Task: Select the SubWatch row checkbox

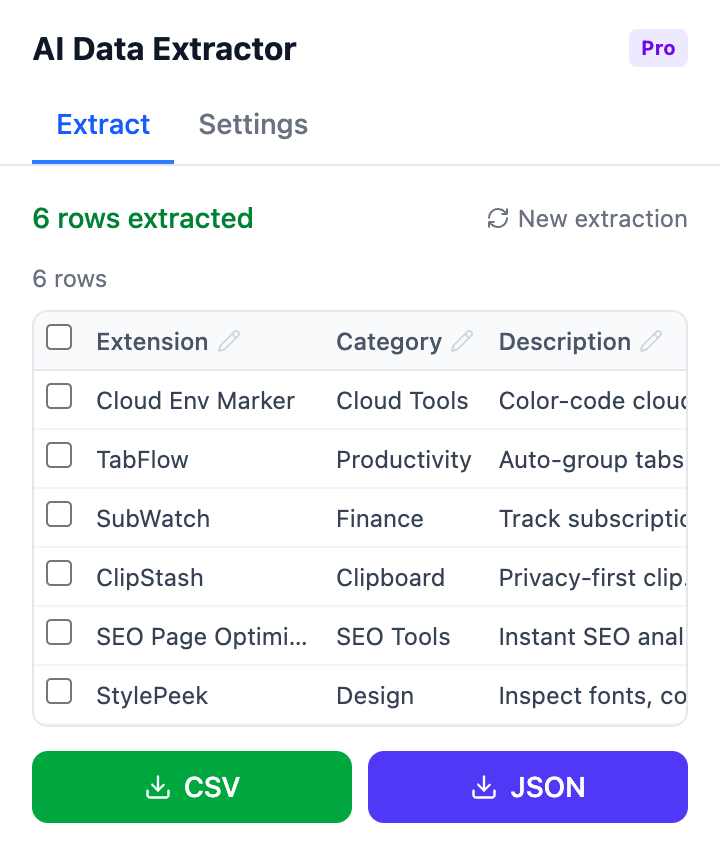Action: [x=59, y=514]
